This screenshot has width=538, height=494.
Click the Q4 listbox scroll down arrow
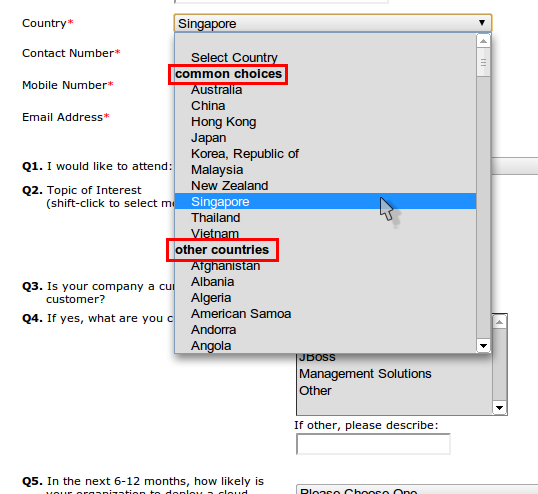point(500,408)
